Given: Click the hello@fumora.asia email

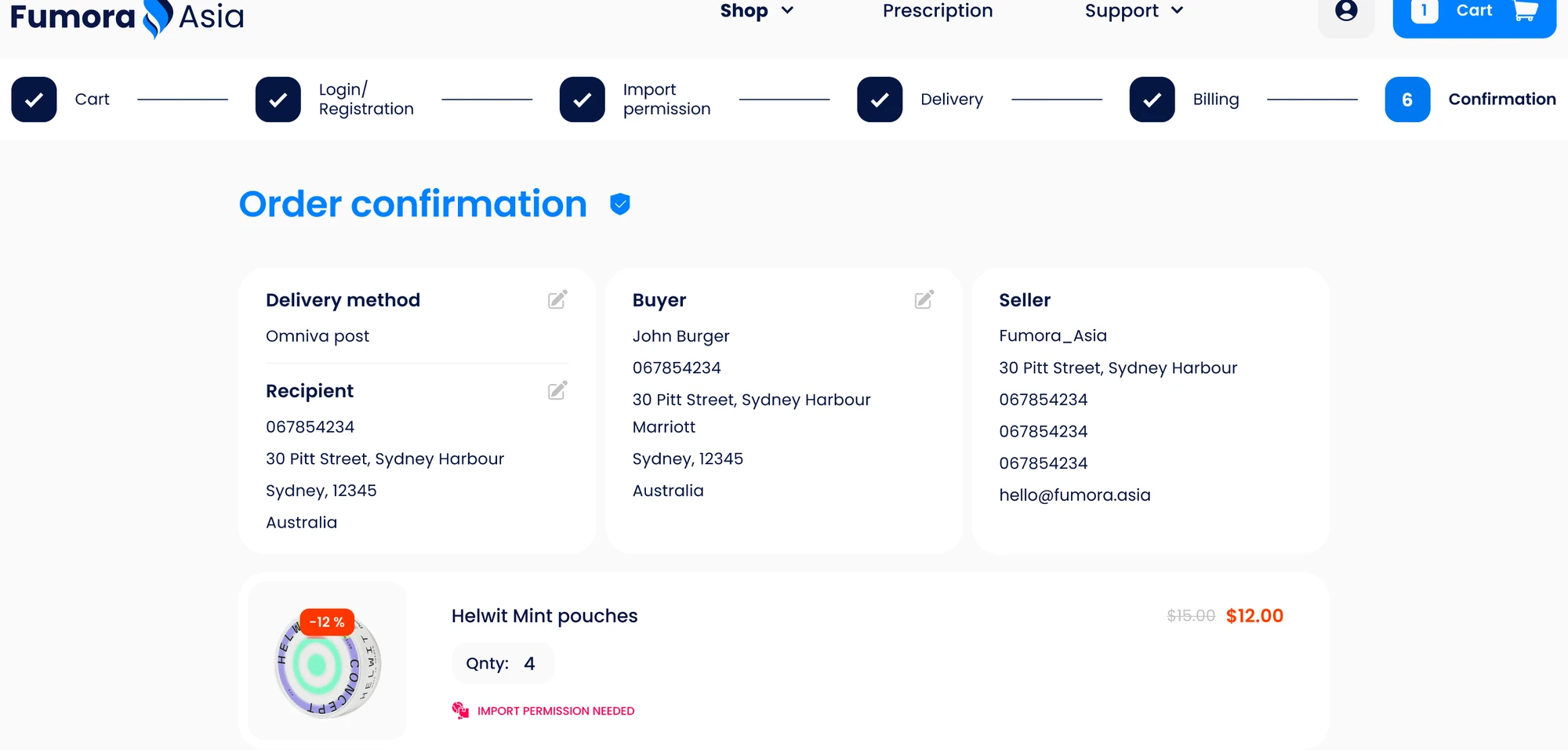Looking at the screenshot, I should [x=1075, y=495].
